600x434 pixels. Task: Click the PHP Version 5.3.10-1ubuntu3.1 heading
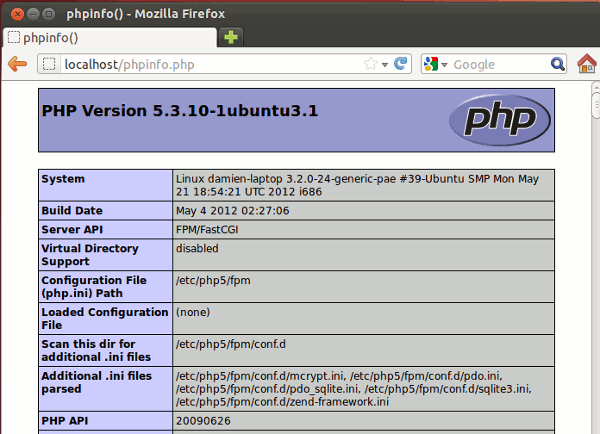click(x=180, y=111)
